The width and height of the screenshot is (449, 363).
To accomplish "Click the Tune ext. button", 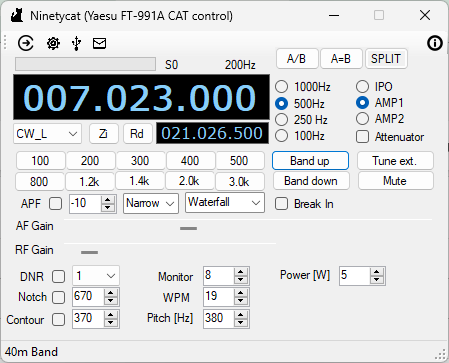I will 395,161.
